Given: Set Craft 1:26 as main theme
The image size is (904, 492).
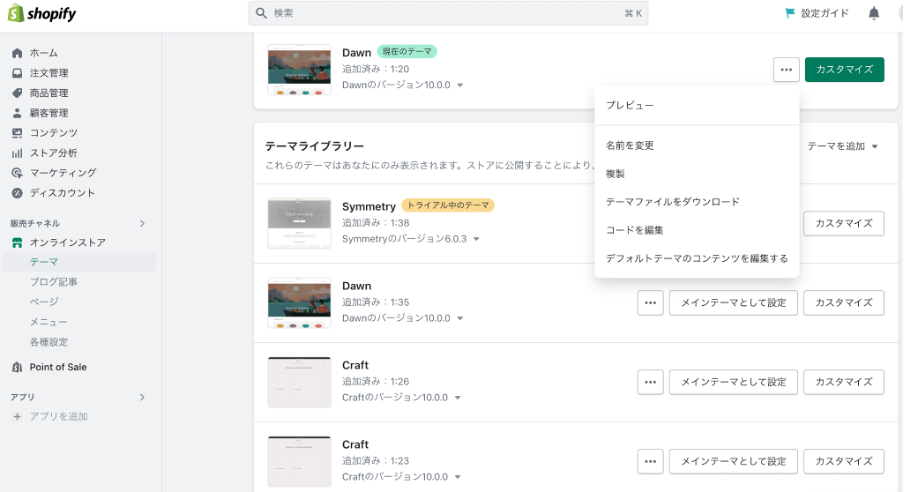Looking at the screenshot, I should [733, 382].
